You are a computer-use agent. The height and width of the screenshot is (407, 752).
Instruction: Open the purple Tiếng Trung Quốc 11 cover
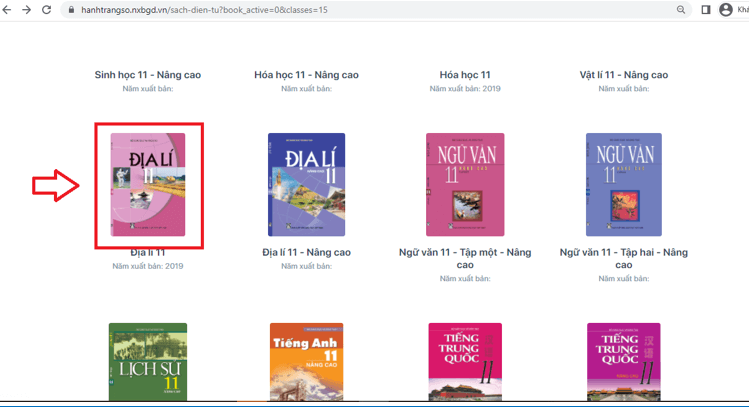(x=623, y=362)
